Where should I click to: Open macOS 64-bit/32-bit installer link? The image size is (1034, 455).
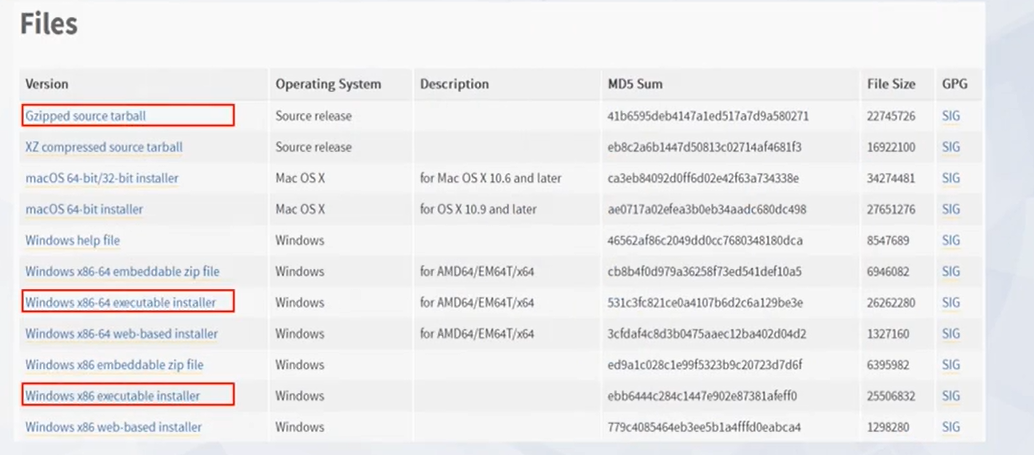click(x=102, y=178)
